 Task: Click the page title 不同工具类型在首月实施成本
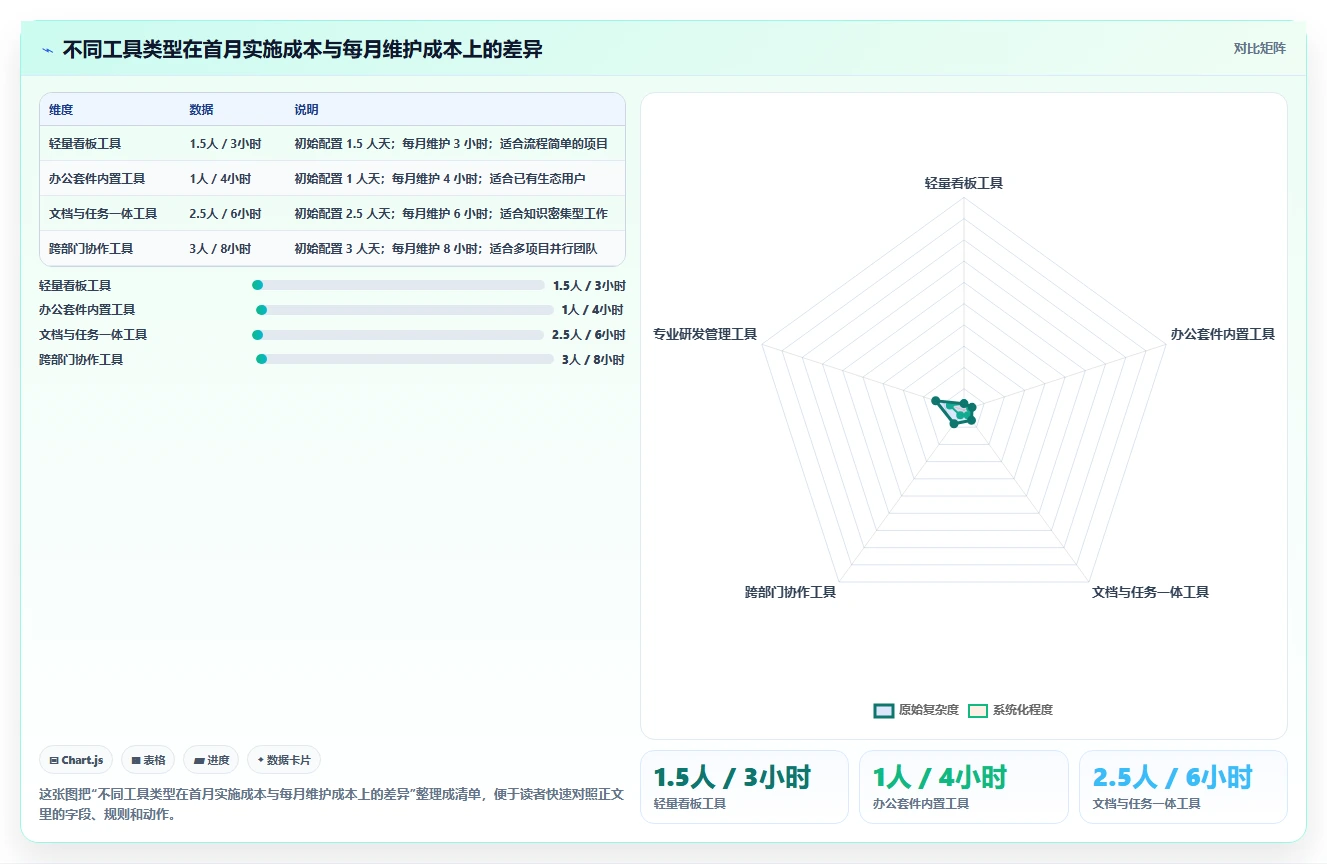point(302,49)
